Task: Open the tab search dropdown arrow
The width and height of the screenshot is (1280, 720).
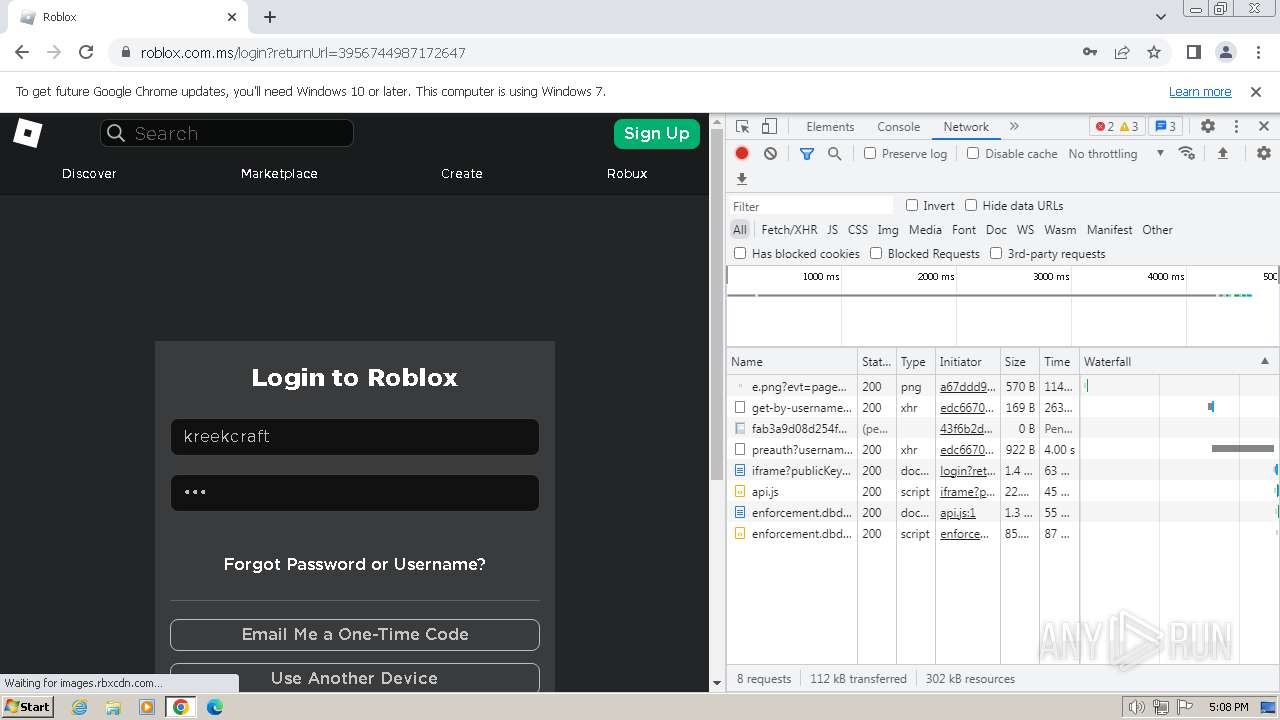Action: [x=1161, y=17]
